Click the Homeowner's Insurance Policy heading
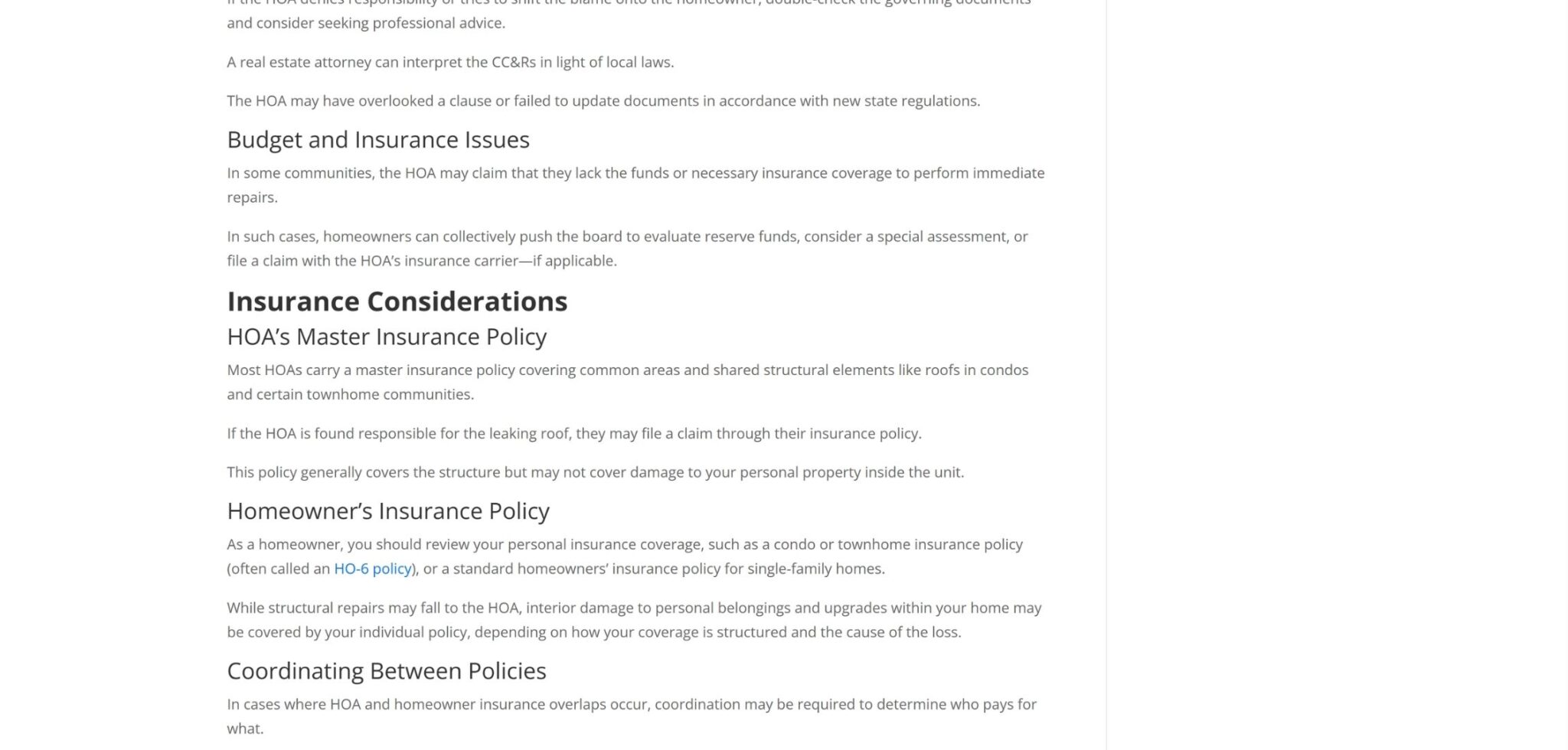 388,511
